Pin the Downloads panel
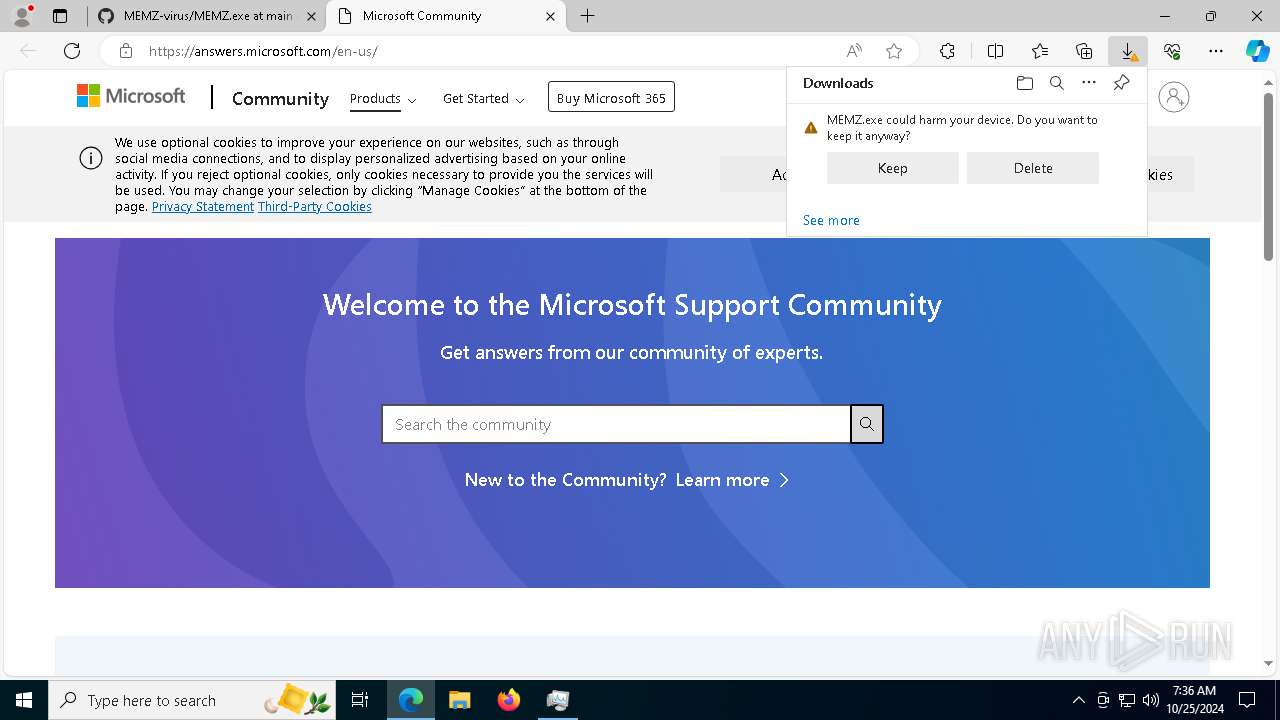 click(1121, 83)
